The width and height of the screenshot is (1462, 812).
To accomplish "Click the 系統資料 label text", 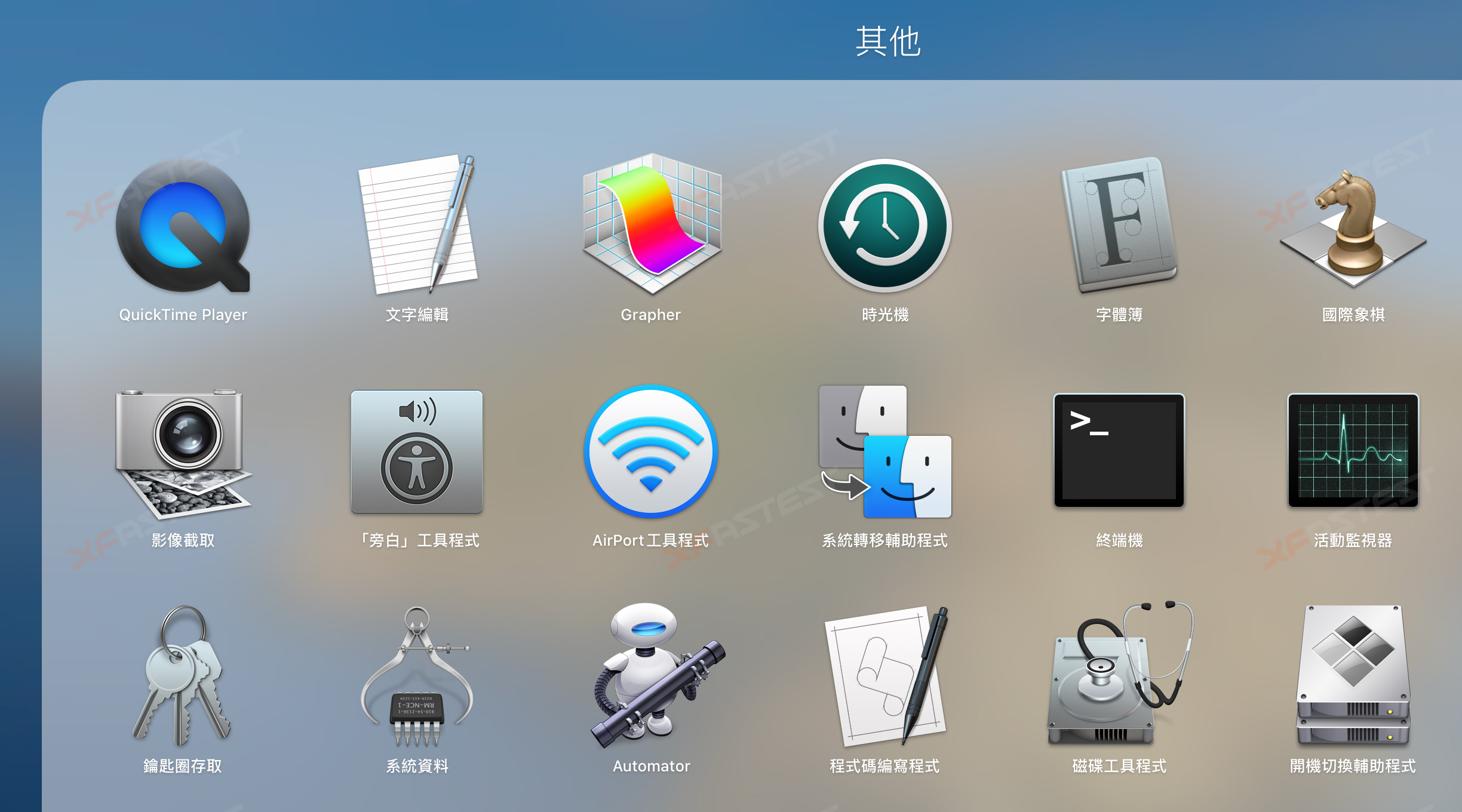I will pyautogui.click(x=417, y=766).
